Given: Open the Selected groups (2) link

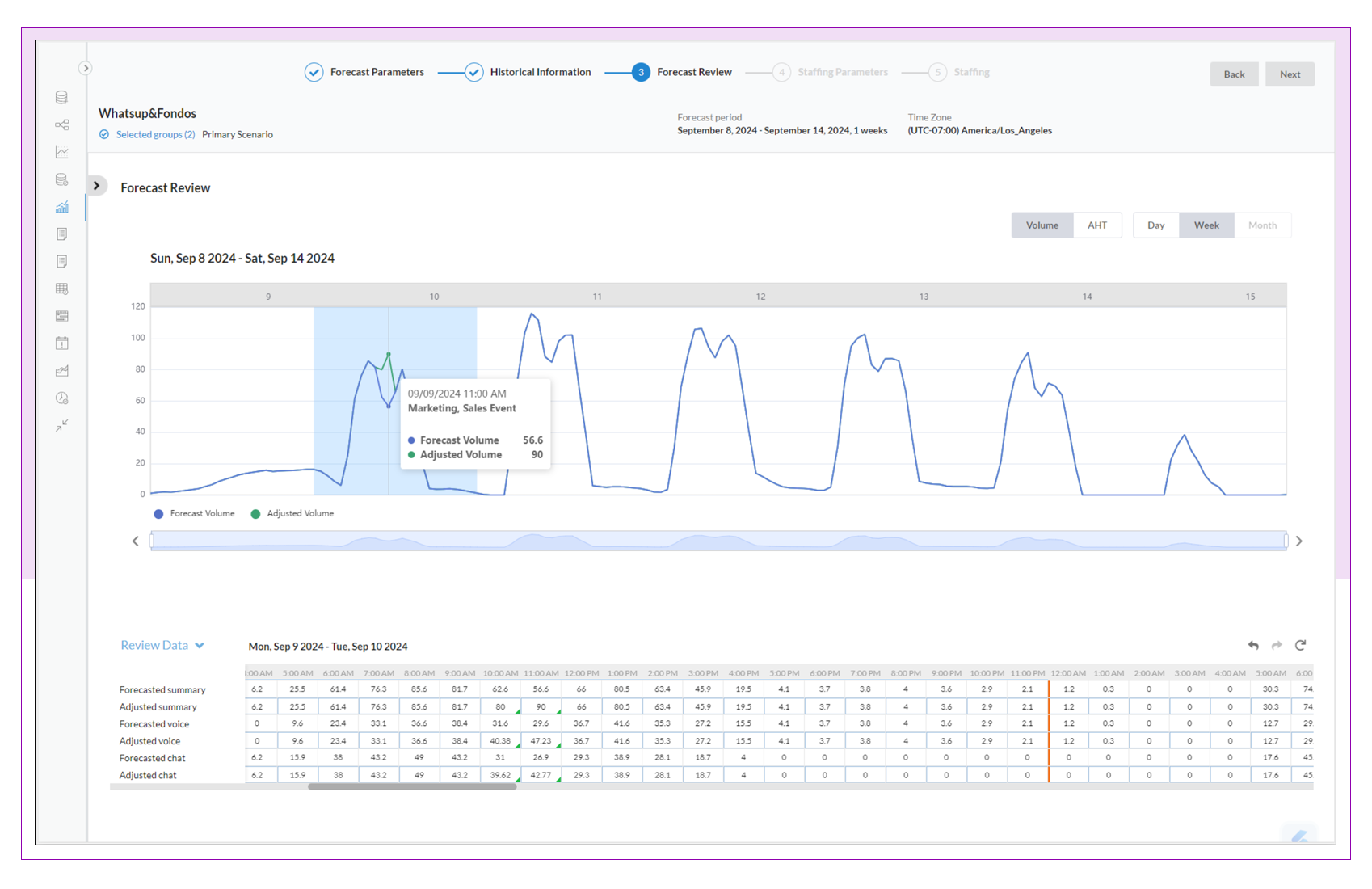Looking at the screenshot, I should tap(155, 134).
